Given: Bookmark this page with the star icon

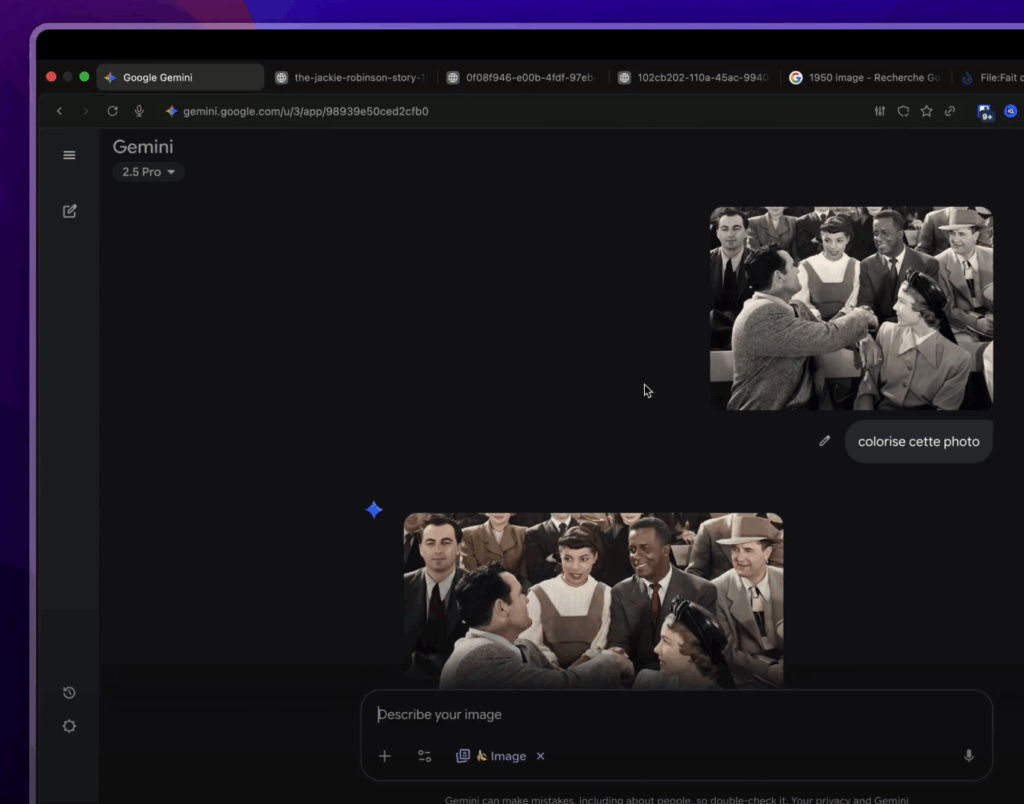Looking at the screenshot, I should click(926, 111).
